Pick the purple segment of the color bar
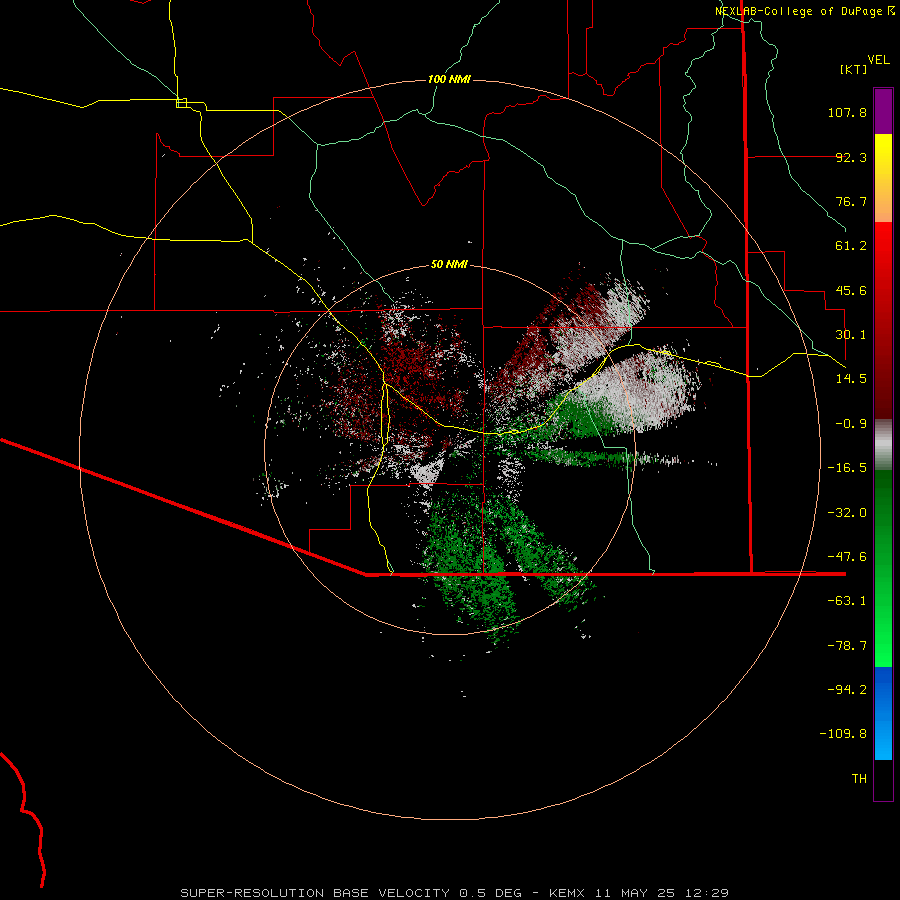The height and width of the screenshot is (900, 900). tap(883, 111)
